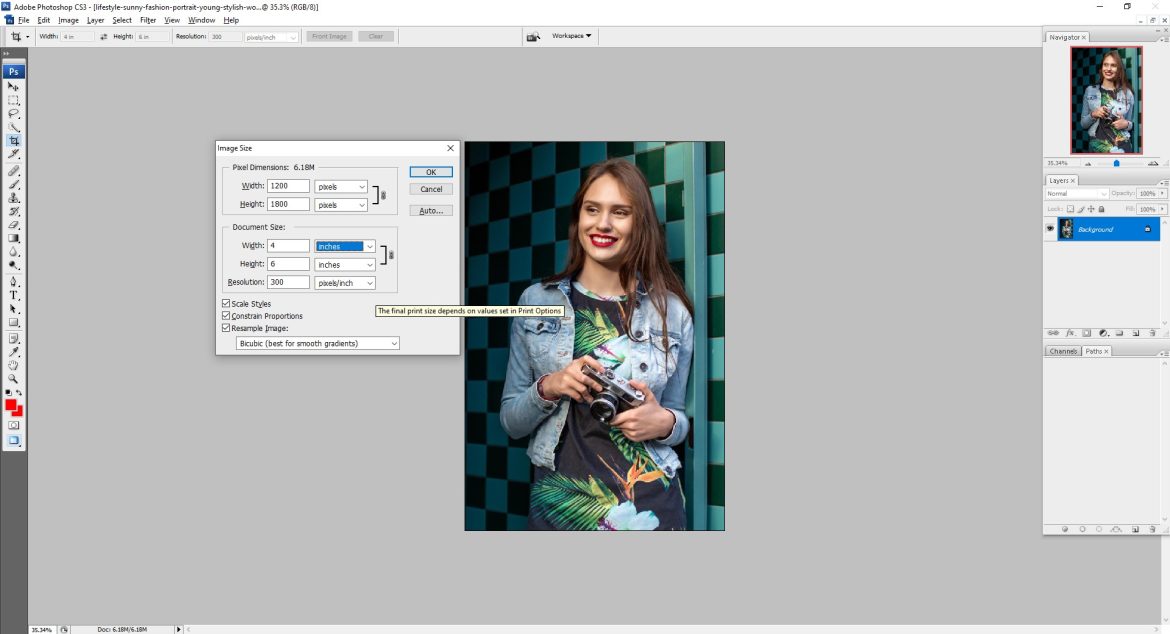
Task: Switch to the Channels tab
Action: coord(1062,351)
